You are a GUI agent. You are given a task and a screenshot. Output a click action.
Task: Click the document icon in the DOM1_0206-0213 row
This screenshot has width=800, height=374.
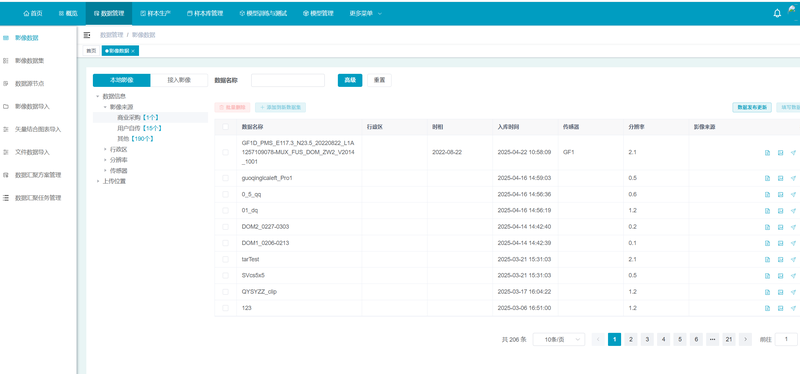(767, 243)
